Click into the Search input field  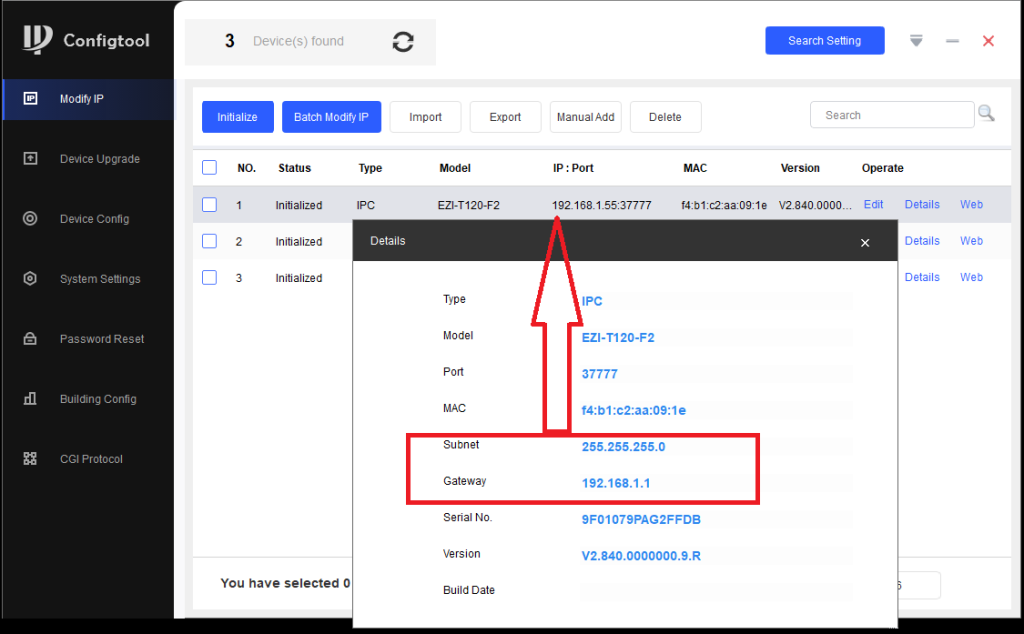[x=890, y=115]
